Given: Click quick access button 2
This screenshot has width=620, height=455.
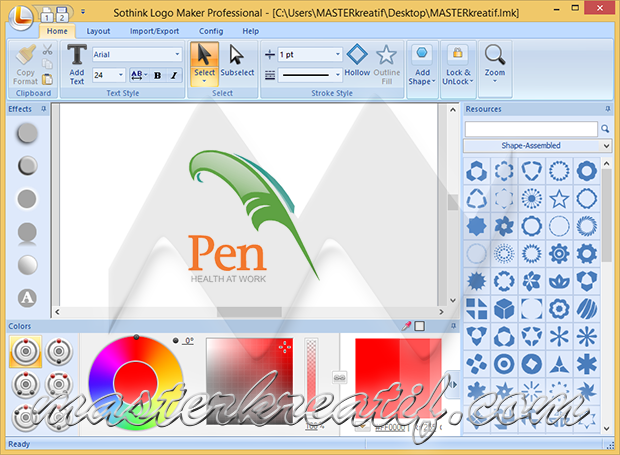Looking at the screenshot, I should 62,15.
